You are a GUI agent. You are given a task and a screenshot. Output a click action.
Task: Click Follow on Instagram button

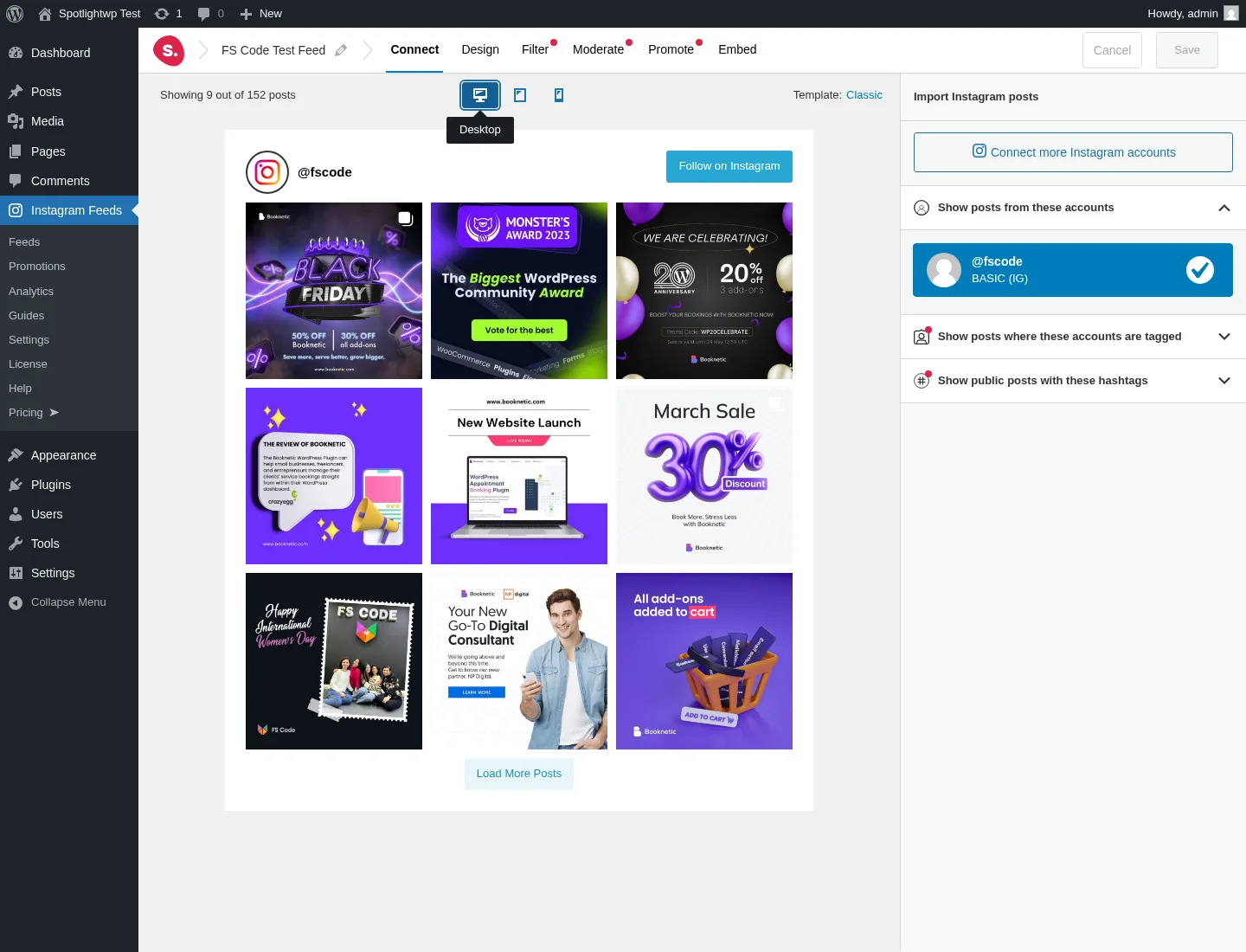pos(729,166)
